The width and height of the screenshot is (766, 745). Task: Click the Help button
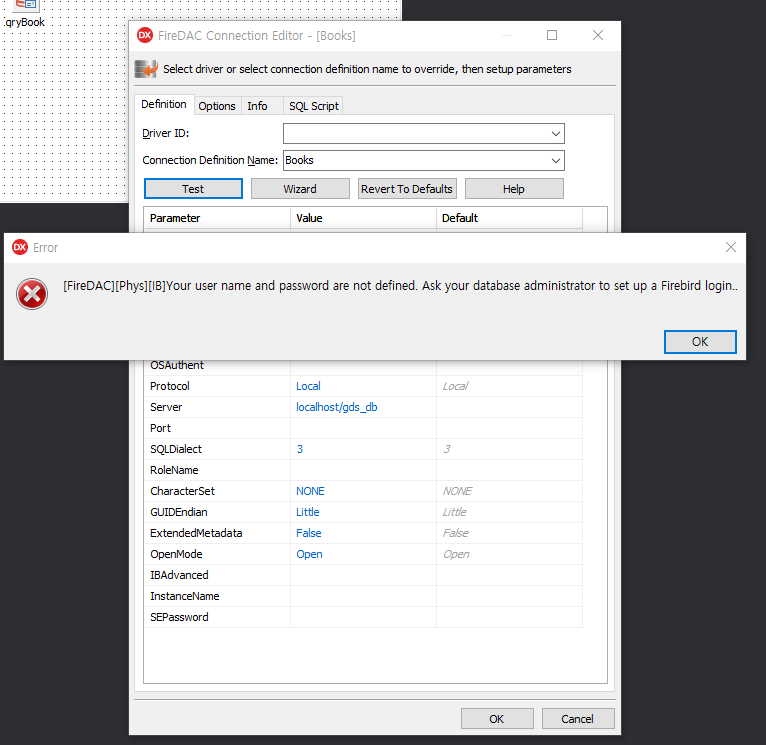[x=514, y=189]
